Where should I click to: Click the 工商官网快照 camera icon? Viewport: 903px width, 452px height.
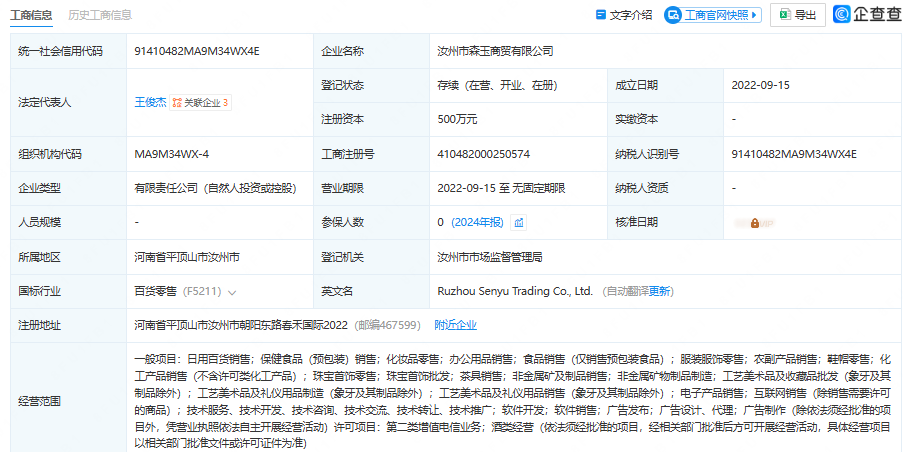(674, 15)
